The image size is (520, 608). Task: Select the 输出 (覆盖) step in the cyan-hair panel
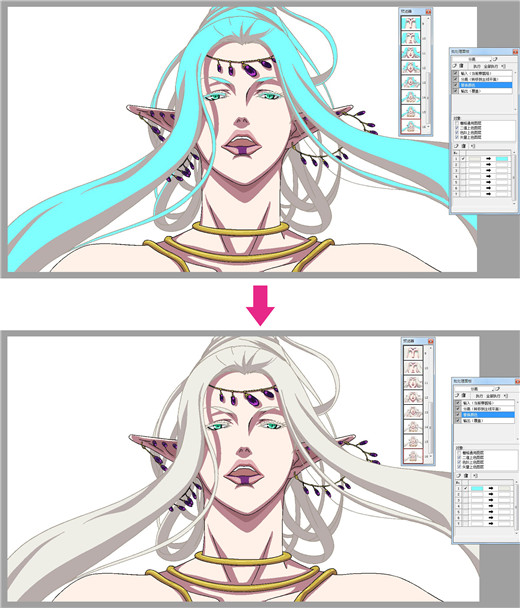coord(485,91)
